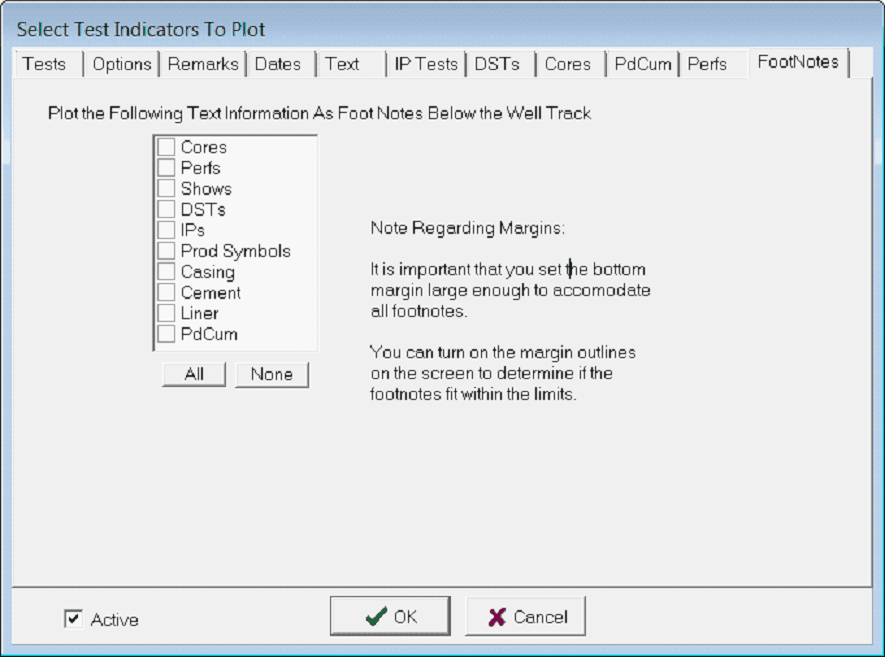Toggle the Casing footnote checkbox
This screenshot has height=658, width=886.
coord(166,272)
